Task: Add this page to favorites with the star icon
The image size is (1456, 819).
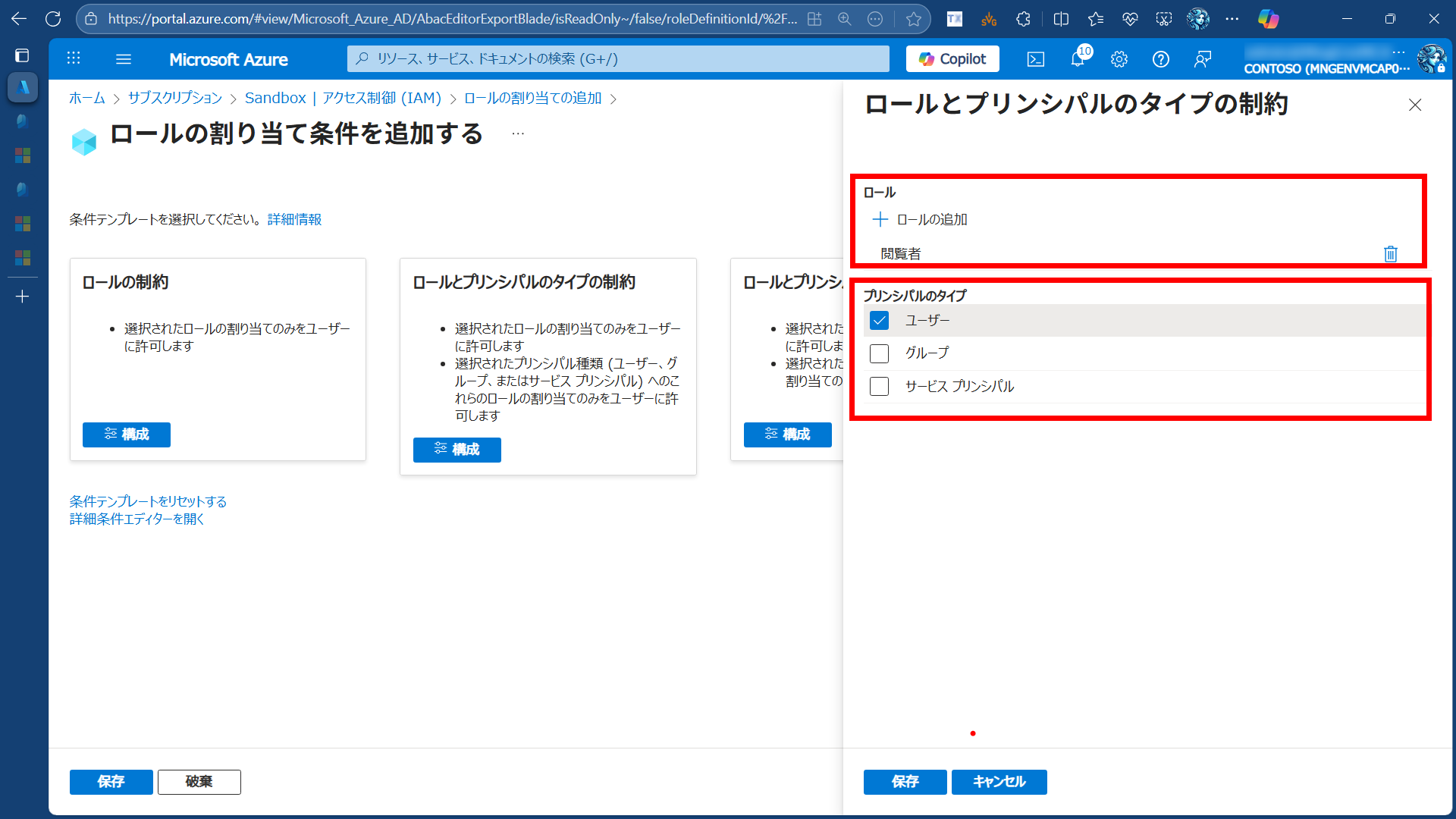Action: click(x=914, y=19)
